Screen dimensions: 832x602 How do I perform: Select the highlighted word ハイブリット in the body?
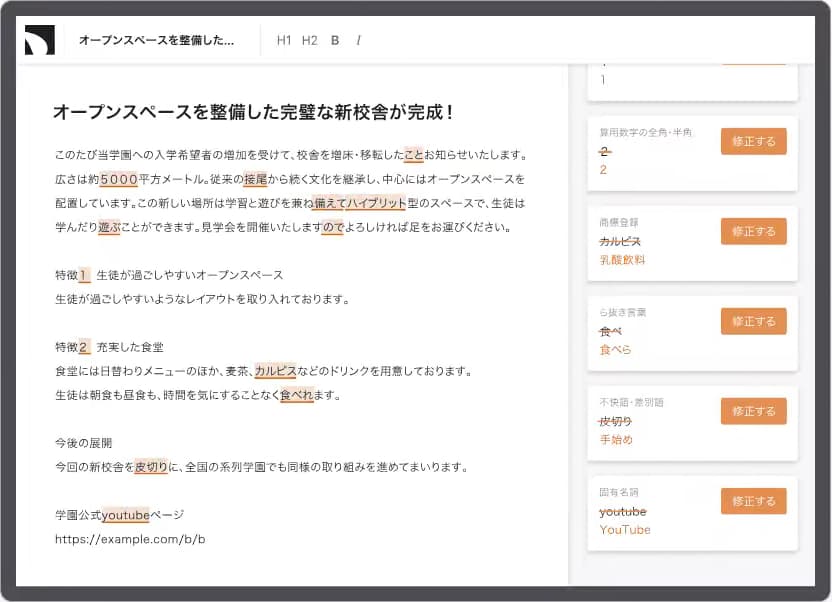click(376, 203)
